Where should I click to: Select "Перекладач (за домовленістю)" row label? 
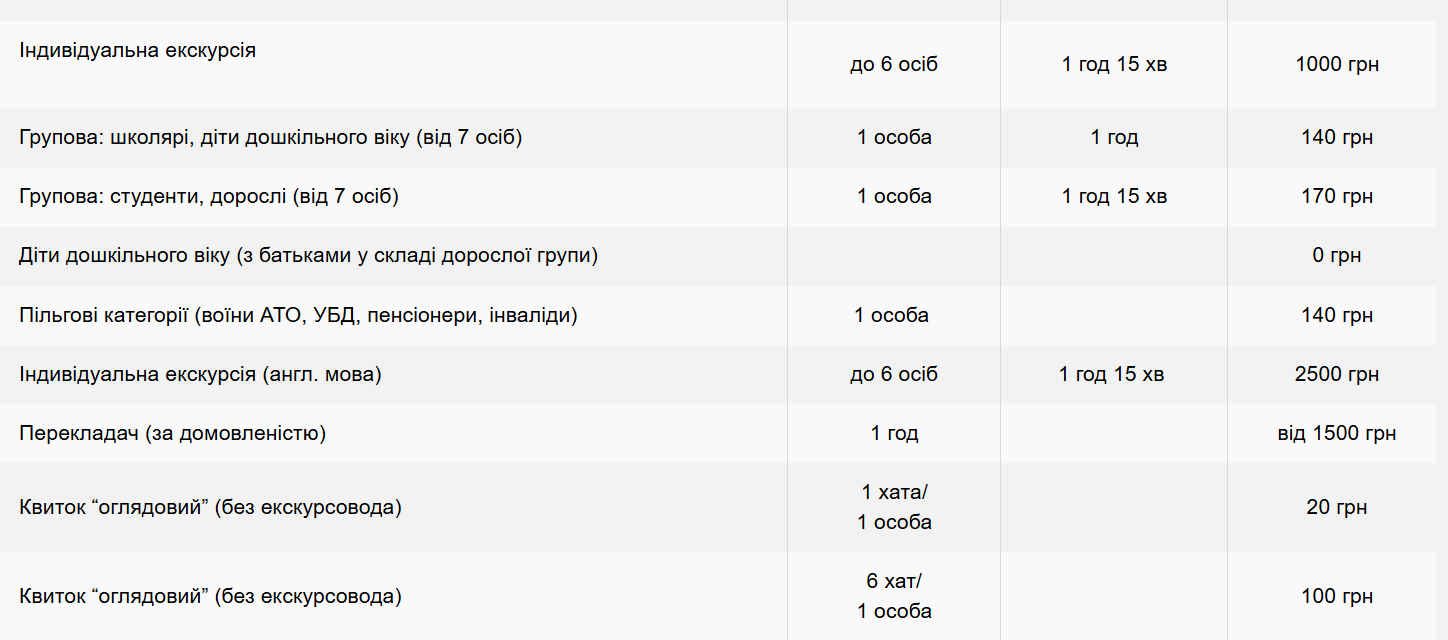click(172, 434)
